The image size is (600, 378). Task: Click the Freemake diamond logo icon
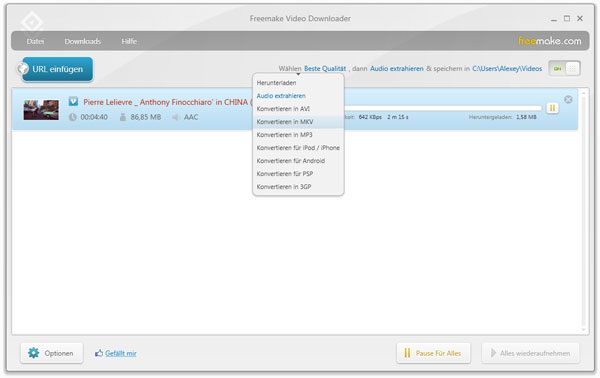[32, 22]
